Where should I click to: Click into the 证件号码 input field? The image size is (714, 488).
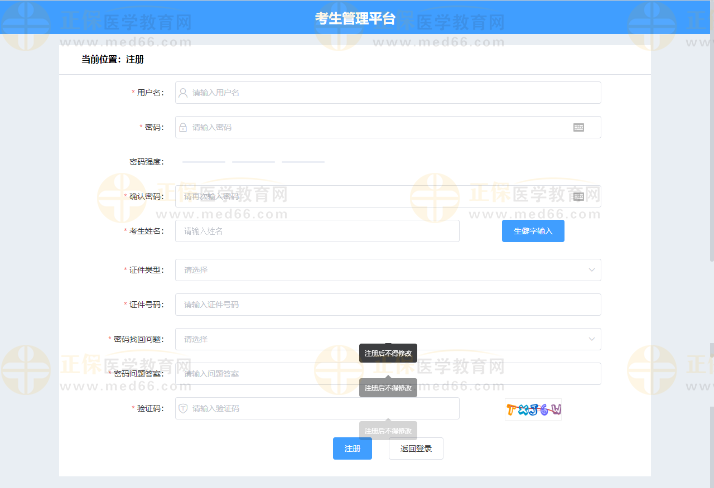click(387, 304)
